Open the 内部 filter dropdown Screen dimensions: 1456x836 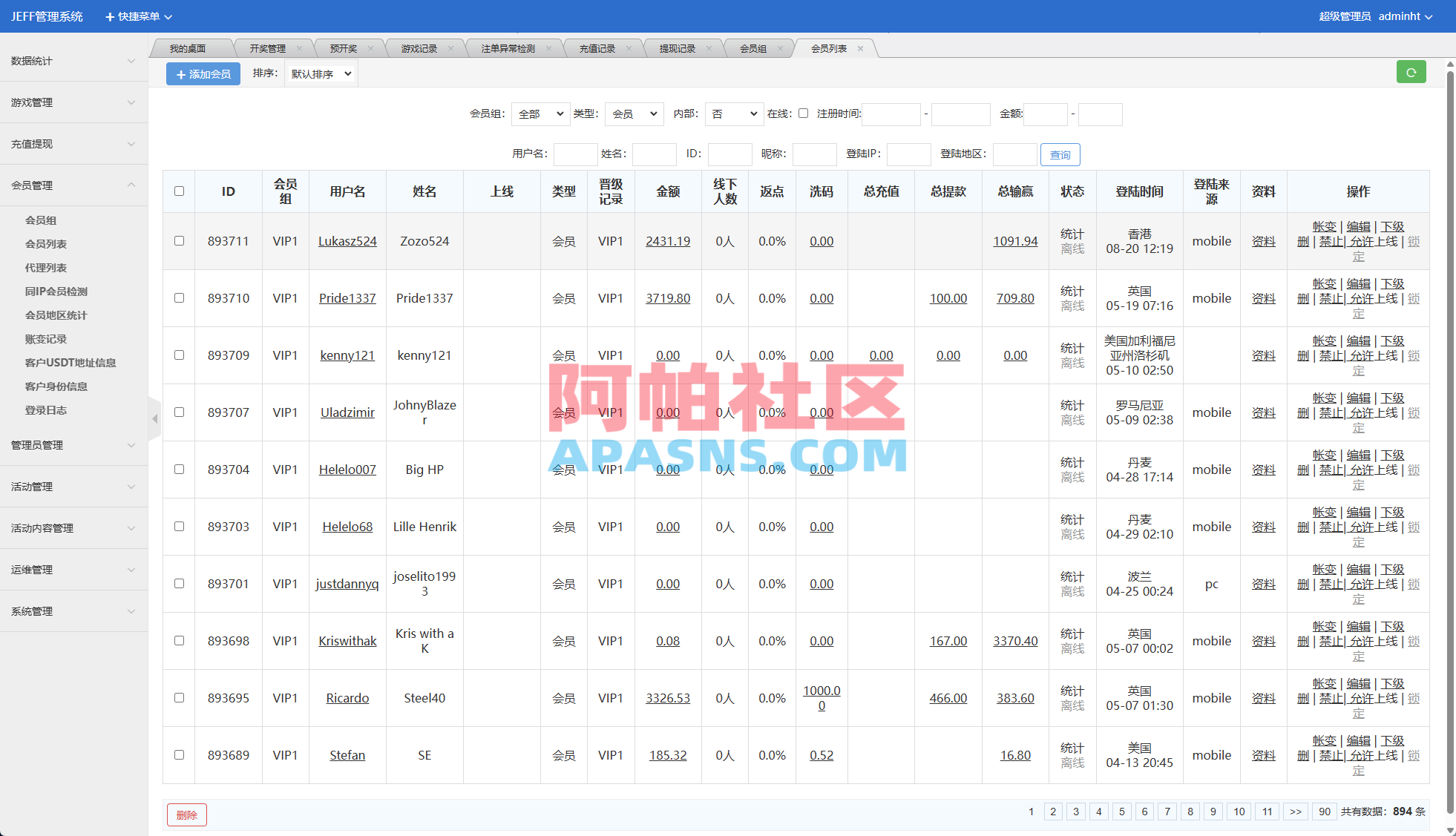(x=733, y=114)
